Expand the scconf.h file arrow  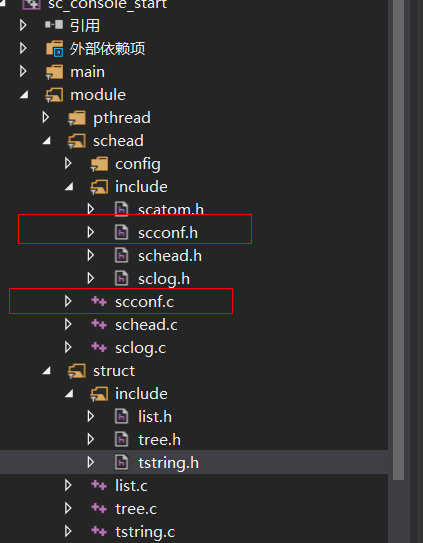(x=91, y=232)
